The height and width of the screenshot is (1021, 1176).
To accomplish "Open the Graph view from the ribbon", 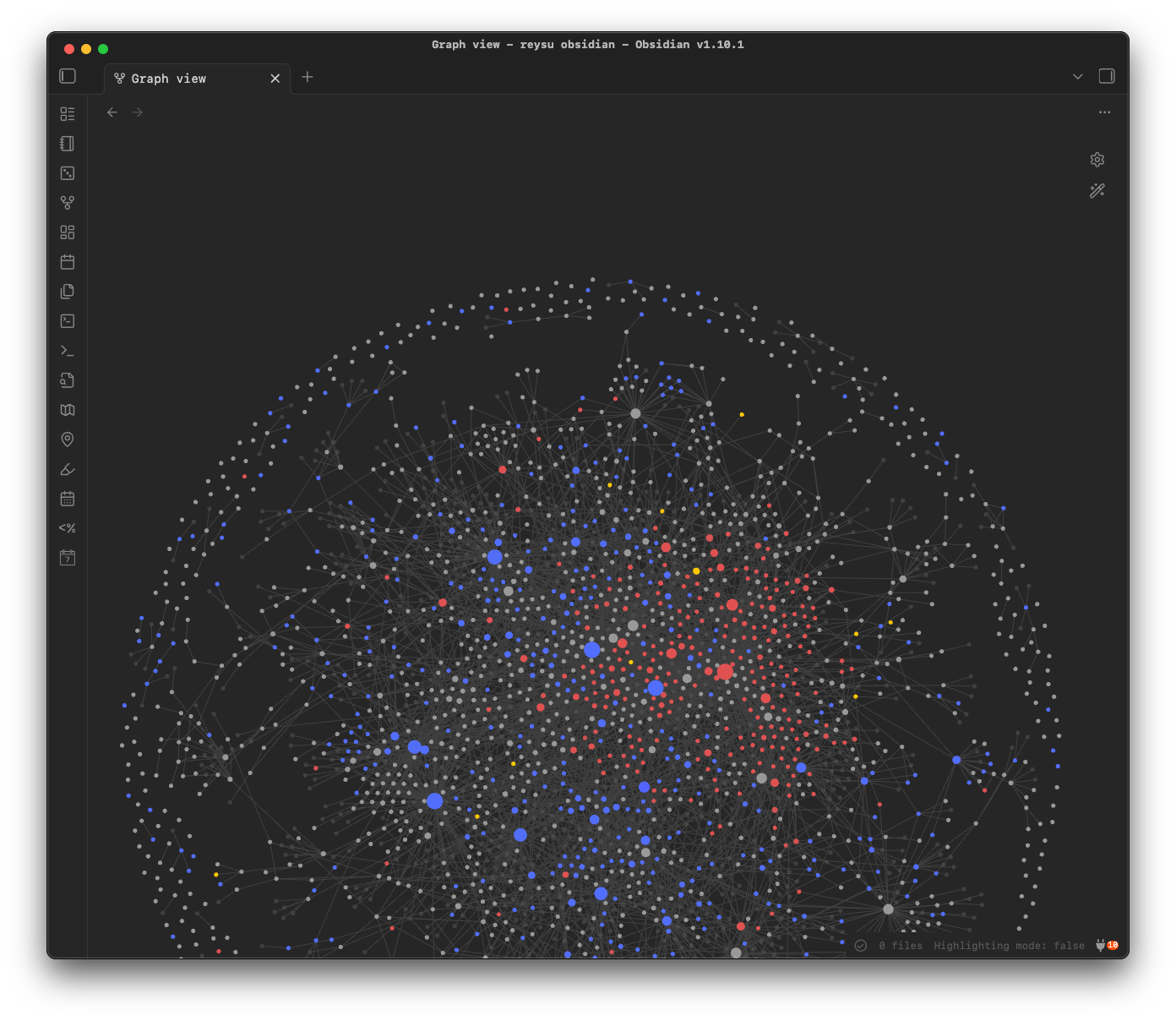I will pos(68,203).
